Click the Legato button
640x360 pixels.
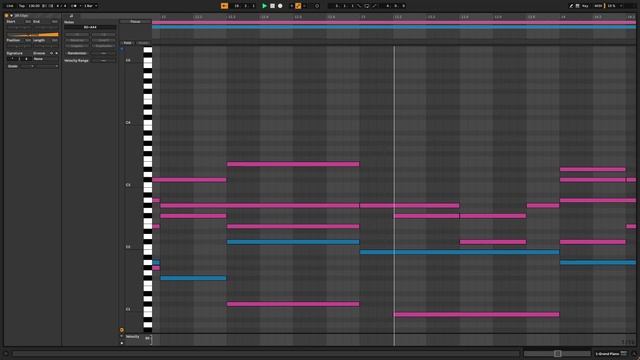click(77, 46)
